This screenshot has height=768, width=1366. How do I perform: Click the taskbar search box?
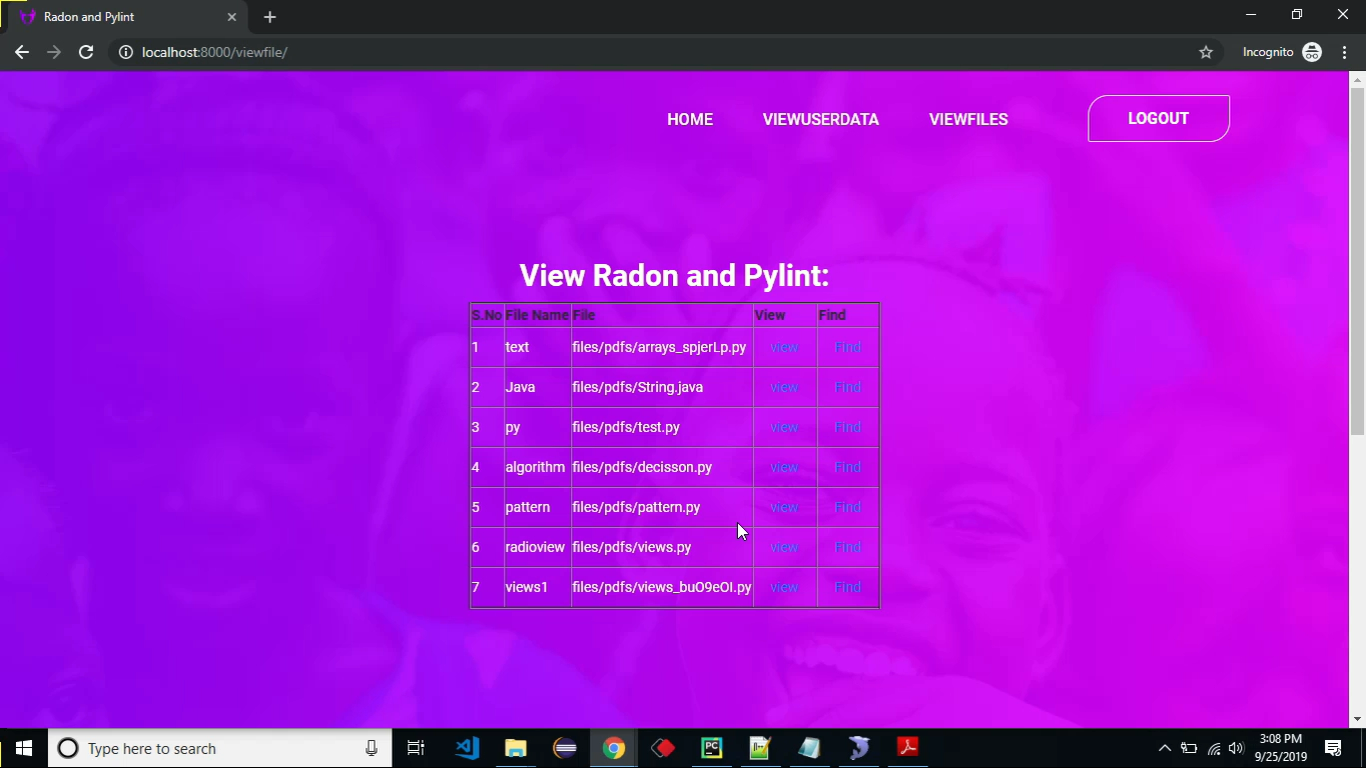coord(220,748)
